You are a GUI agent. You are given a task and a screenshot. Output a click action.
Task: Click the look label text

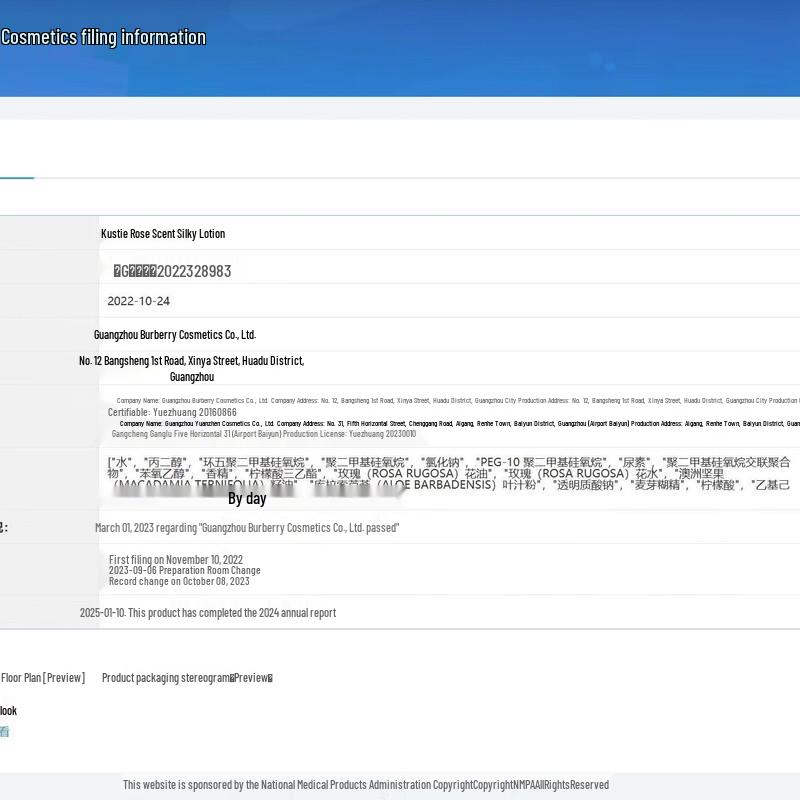click(8, 711)
